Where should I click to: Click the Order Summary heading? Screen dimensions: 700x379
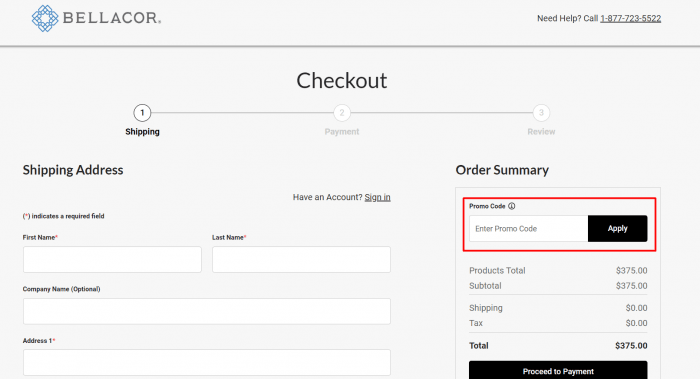pyautogui.click(x=502, y=170)
